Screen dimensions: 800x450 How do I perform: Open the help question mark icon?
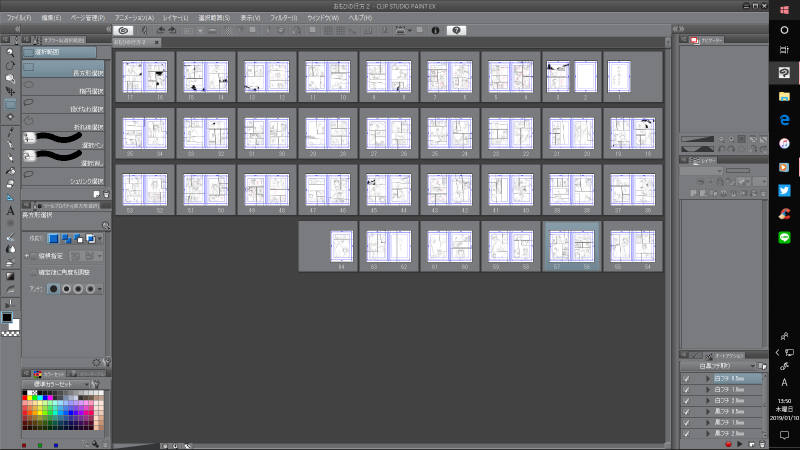456,31
